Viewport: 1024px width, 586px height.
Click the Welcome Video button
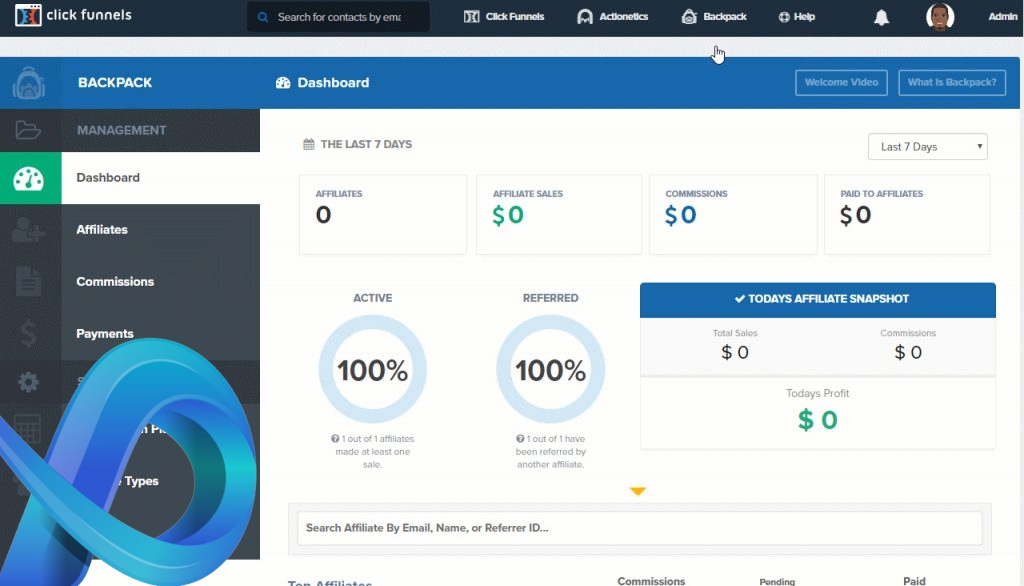pyautogui.click(x=841, y=83)
